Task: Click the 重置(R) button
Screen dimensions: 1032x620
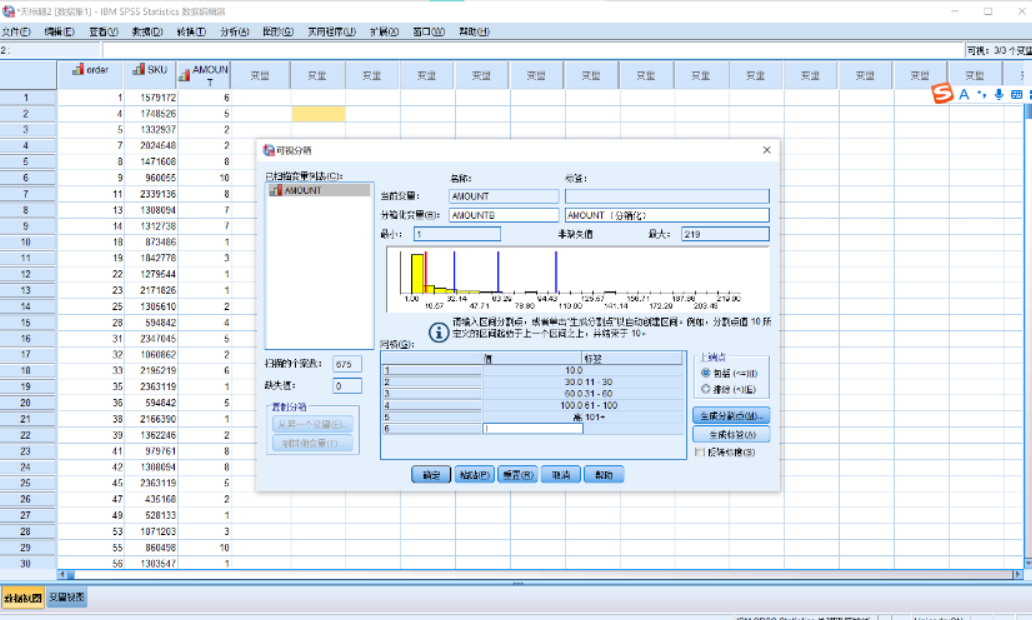Action: click(518, 475)
